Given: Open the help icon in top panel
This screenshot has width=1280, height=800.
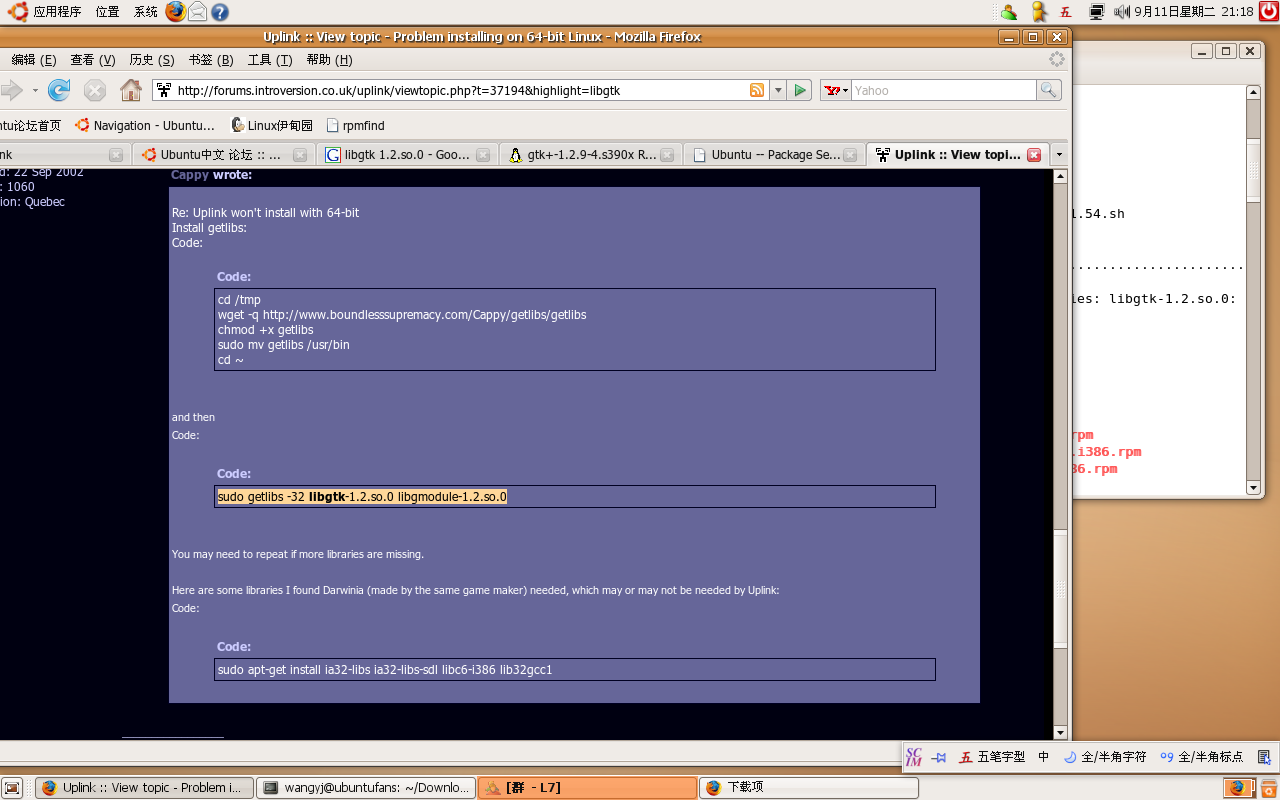Looking at the screenshot, I should 219,12.
